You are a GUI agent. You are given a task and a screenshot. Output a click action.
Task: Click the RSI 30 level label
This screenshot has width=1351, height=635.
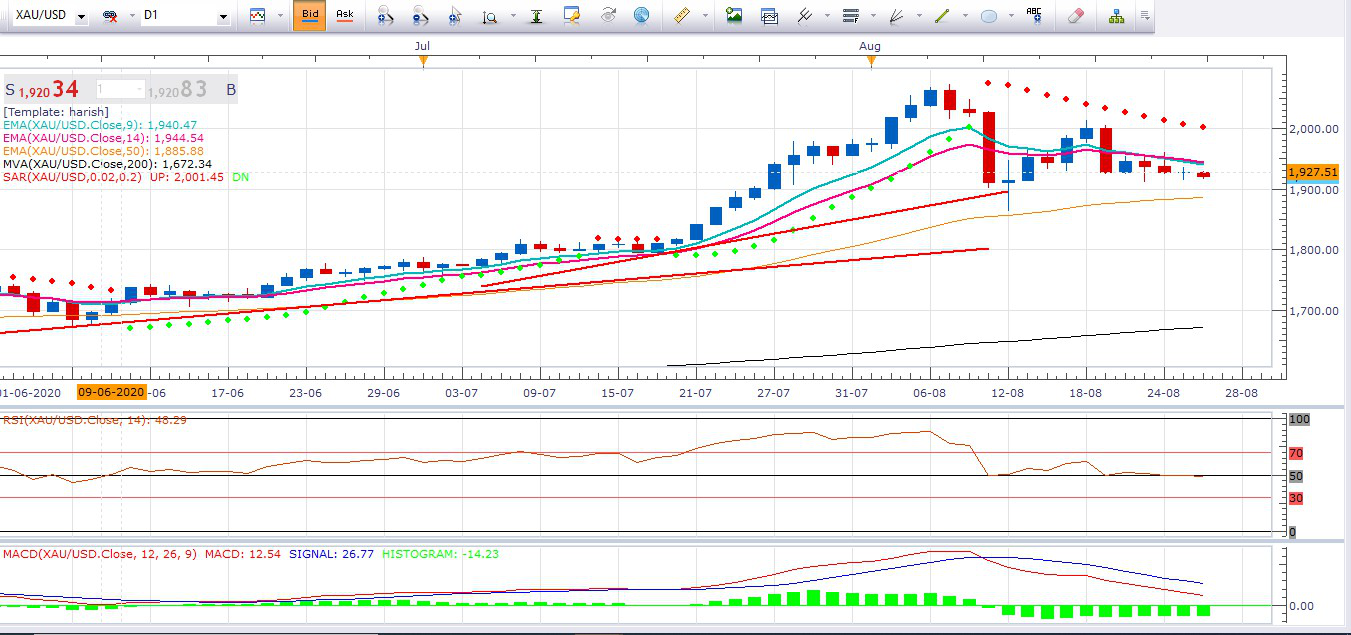click(1296, 498)
